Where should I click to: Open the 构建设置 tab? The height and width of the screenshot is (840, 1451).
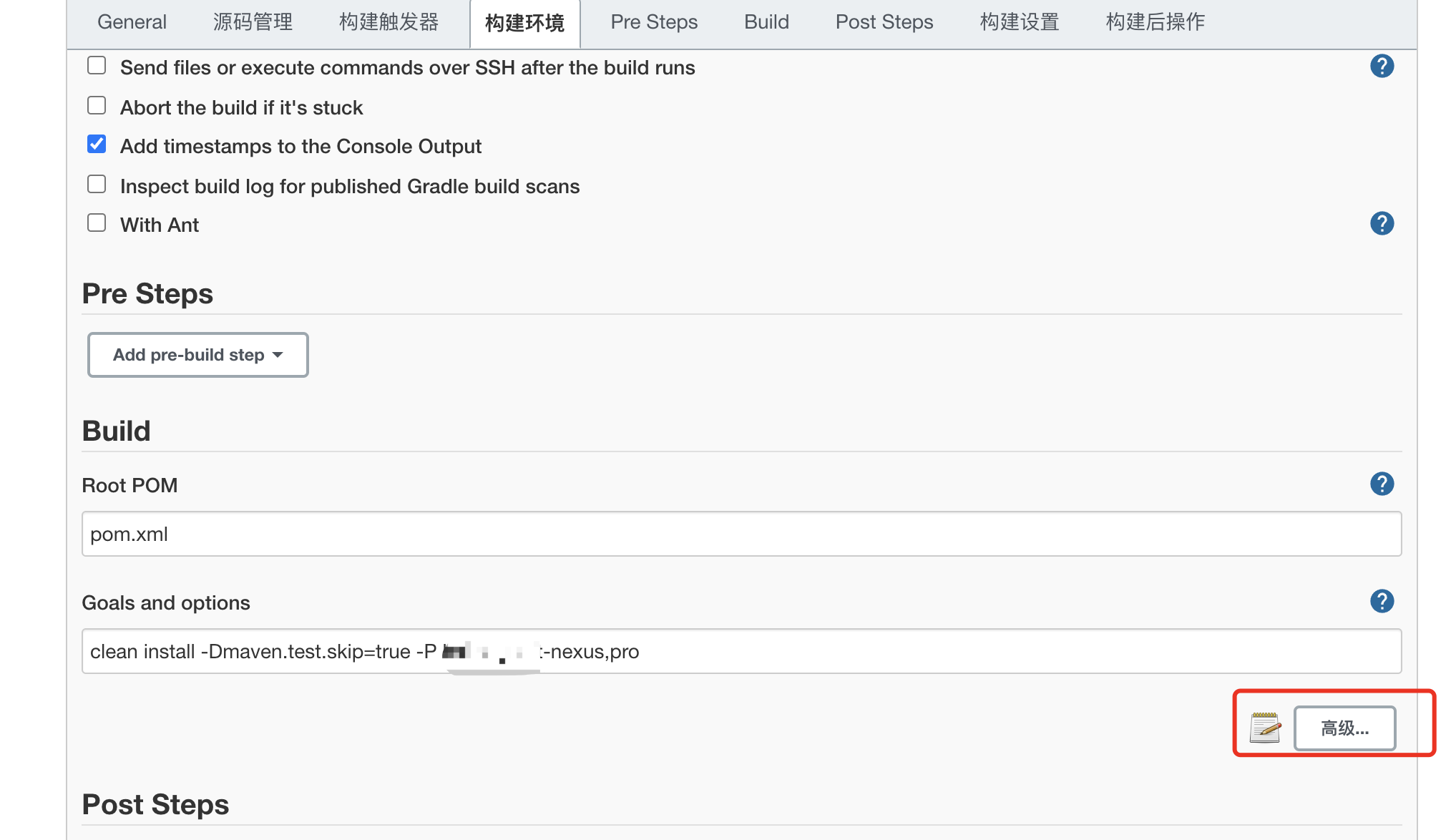coord(1019,22)
